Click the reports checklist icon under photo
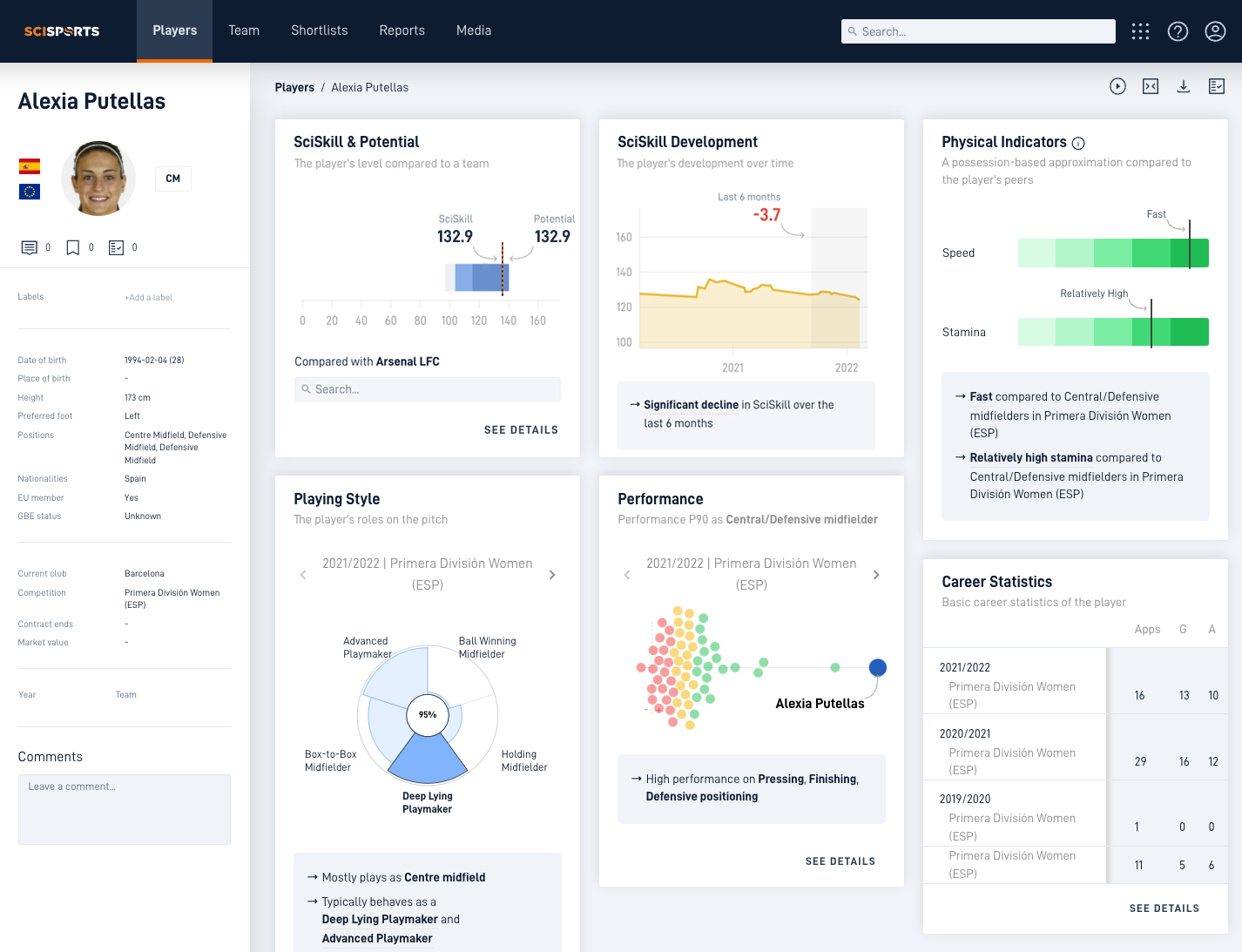Screen dimensions: 1242x952 coord(117,247)
